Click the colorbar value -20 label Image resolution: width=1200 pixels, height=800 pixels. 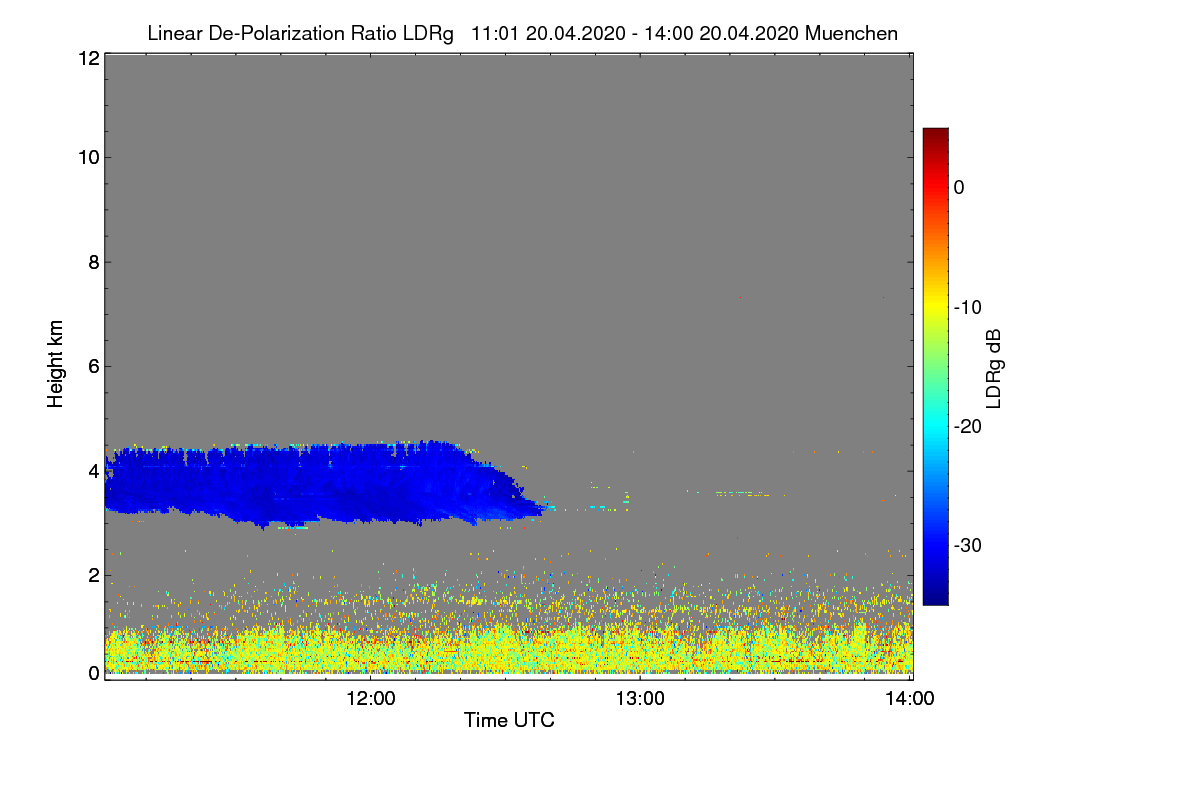point(967,426)
